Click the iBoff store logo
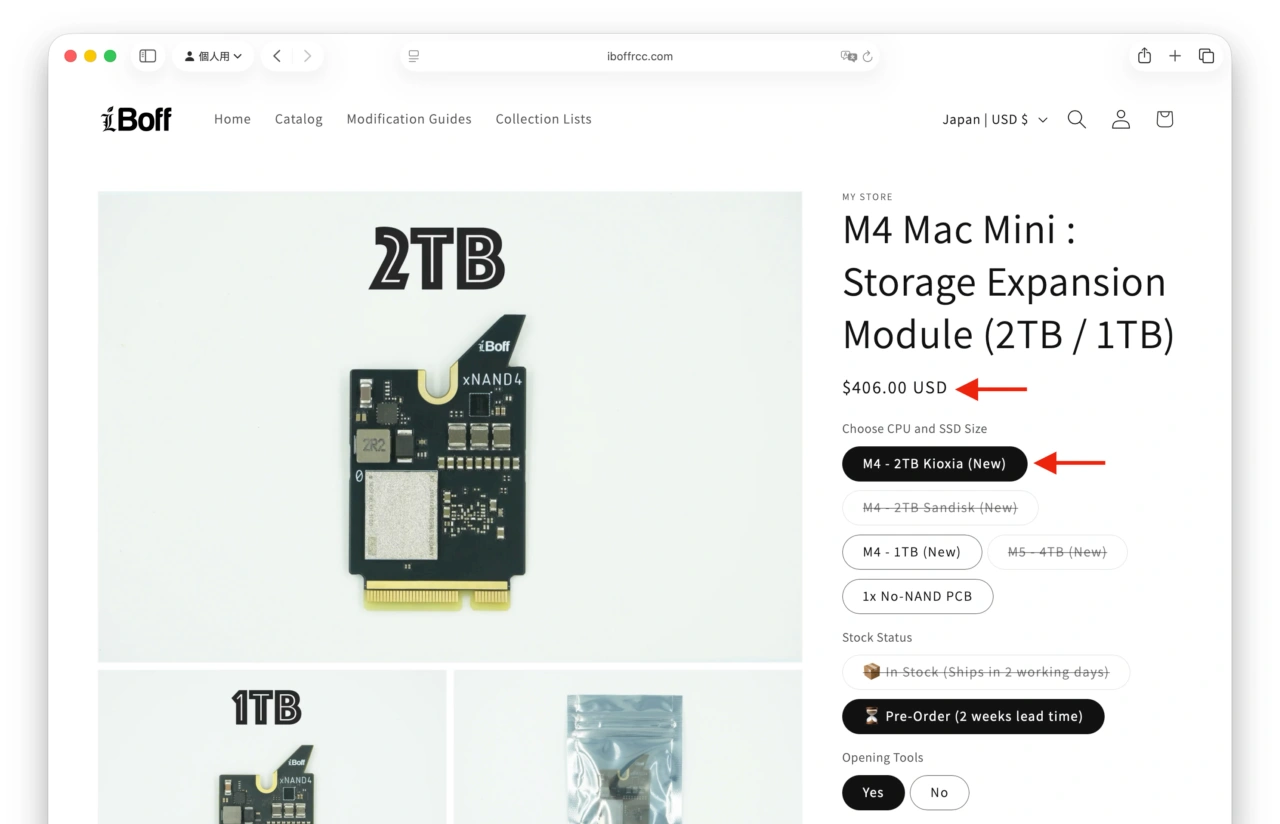 pos(136,119)
